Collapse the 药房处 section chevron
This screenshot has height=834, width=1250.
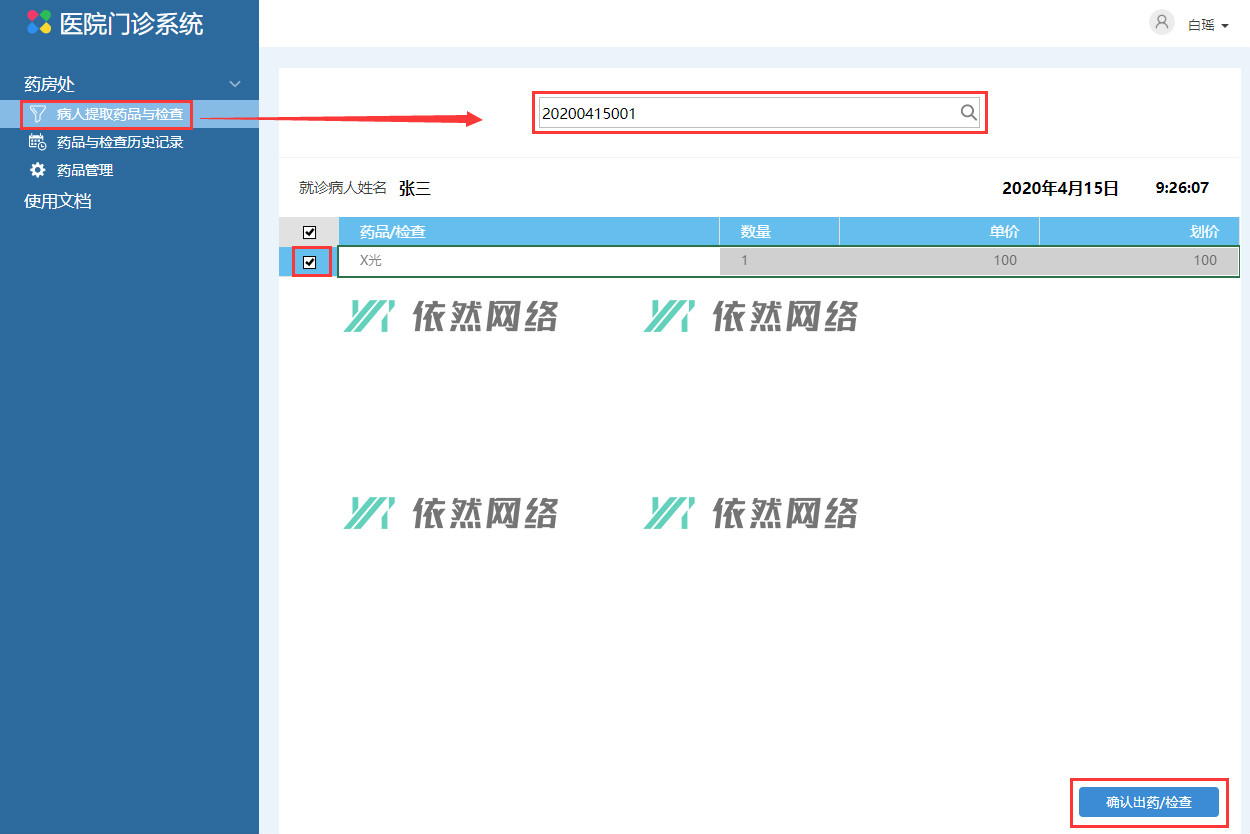[235, 85]
